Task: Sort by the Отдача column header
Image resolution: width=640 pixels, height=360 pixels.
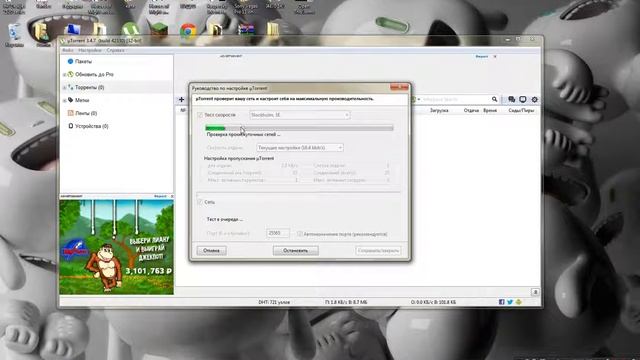Action: coord(471,111)
